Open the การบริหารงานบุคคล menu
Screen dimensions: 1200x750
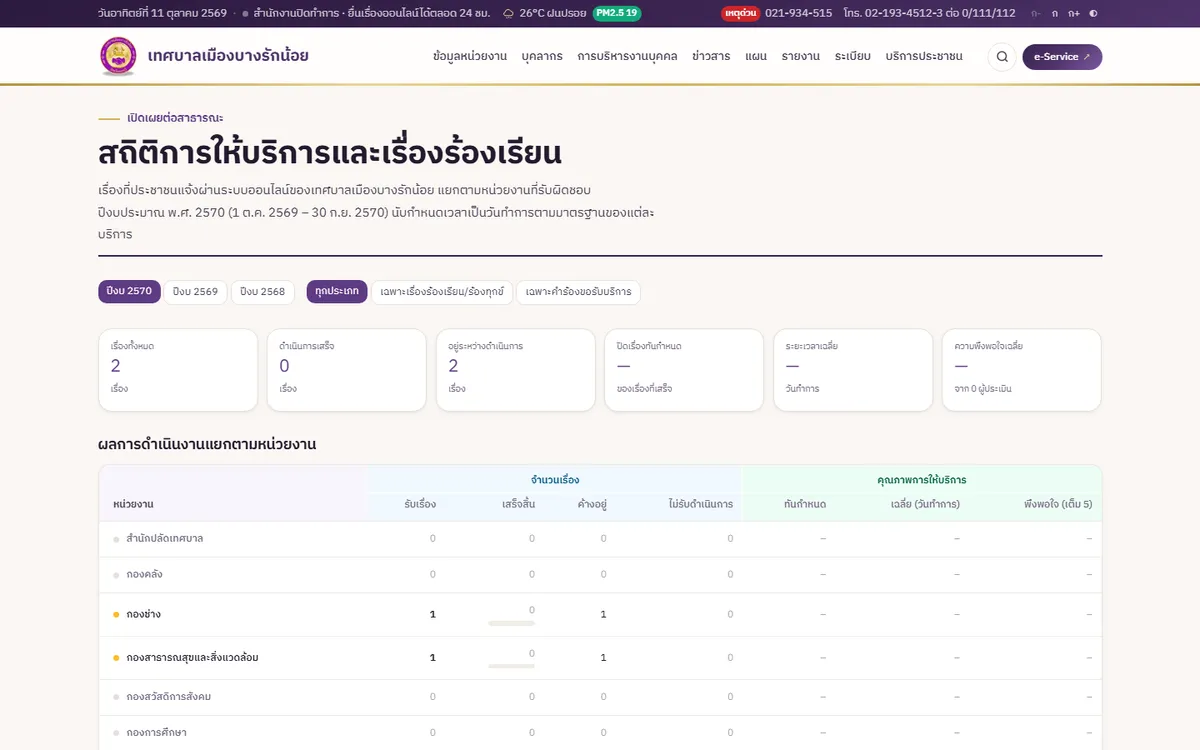[627, 56]
